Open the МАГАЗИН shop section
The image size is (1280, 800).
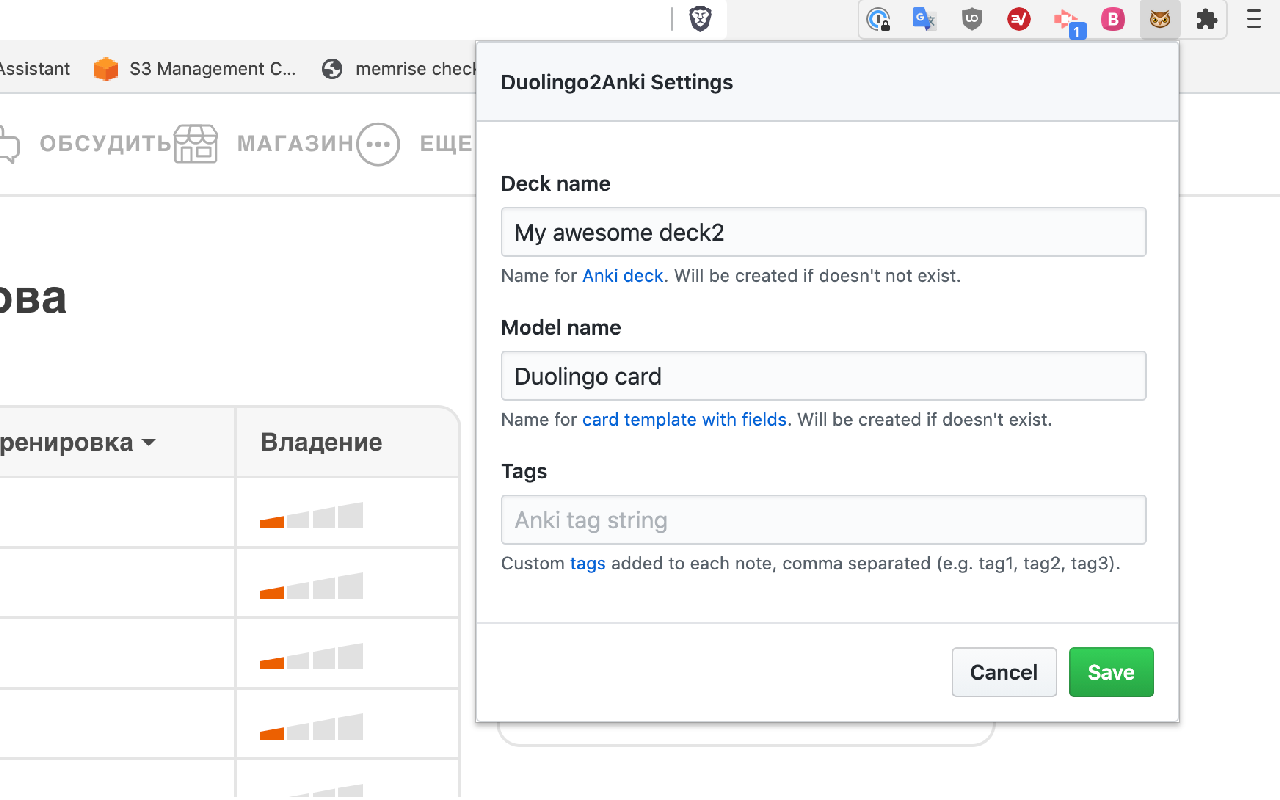pos(295,144)
